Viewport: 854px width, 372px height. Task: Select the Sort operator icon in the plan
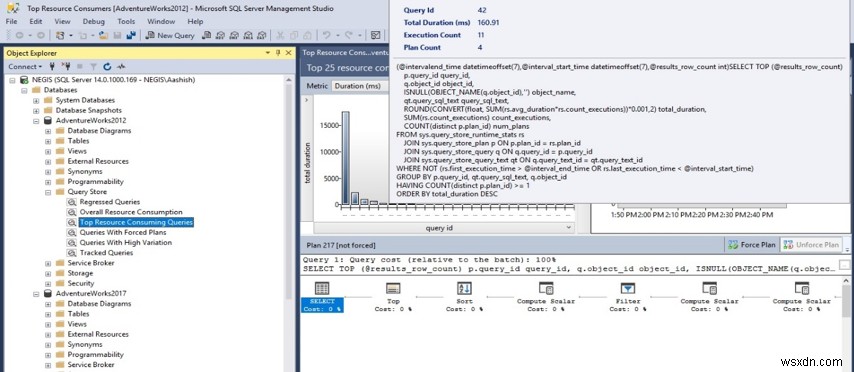tap(464, 288)
